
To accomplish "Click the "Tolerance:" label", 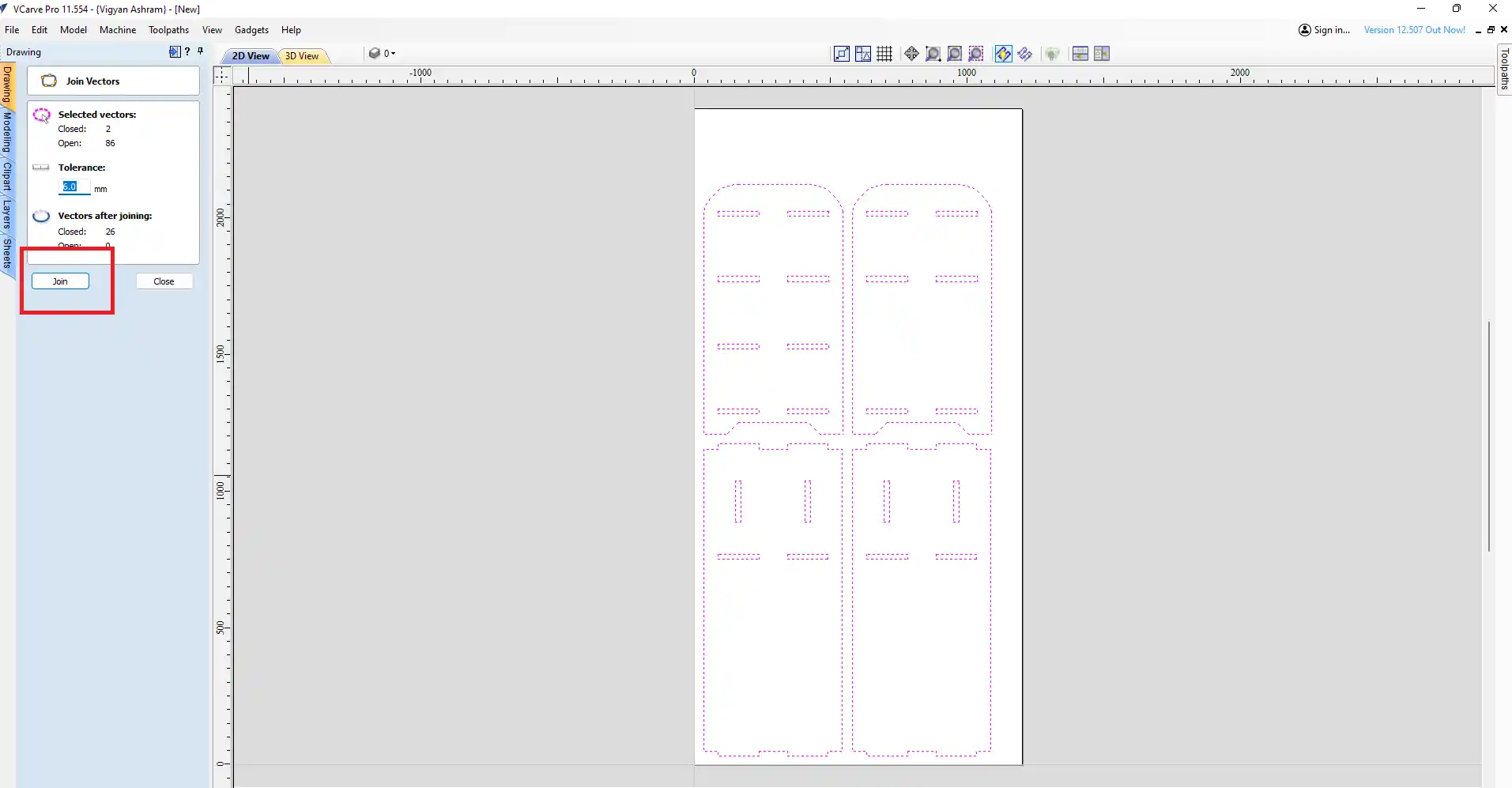I will coord(81,168).
